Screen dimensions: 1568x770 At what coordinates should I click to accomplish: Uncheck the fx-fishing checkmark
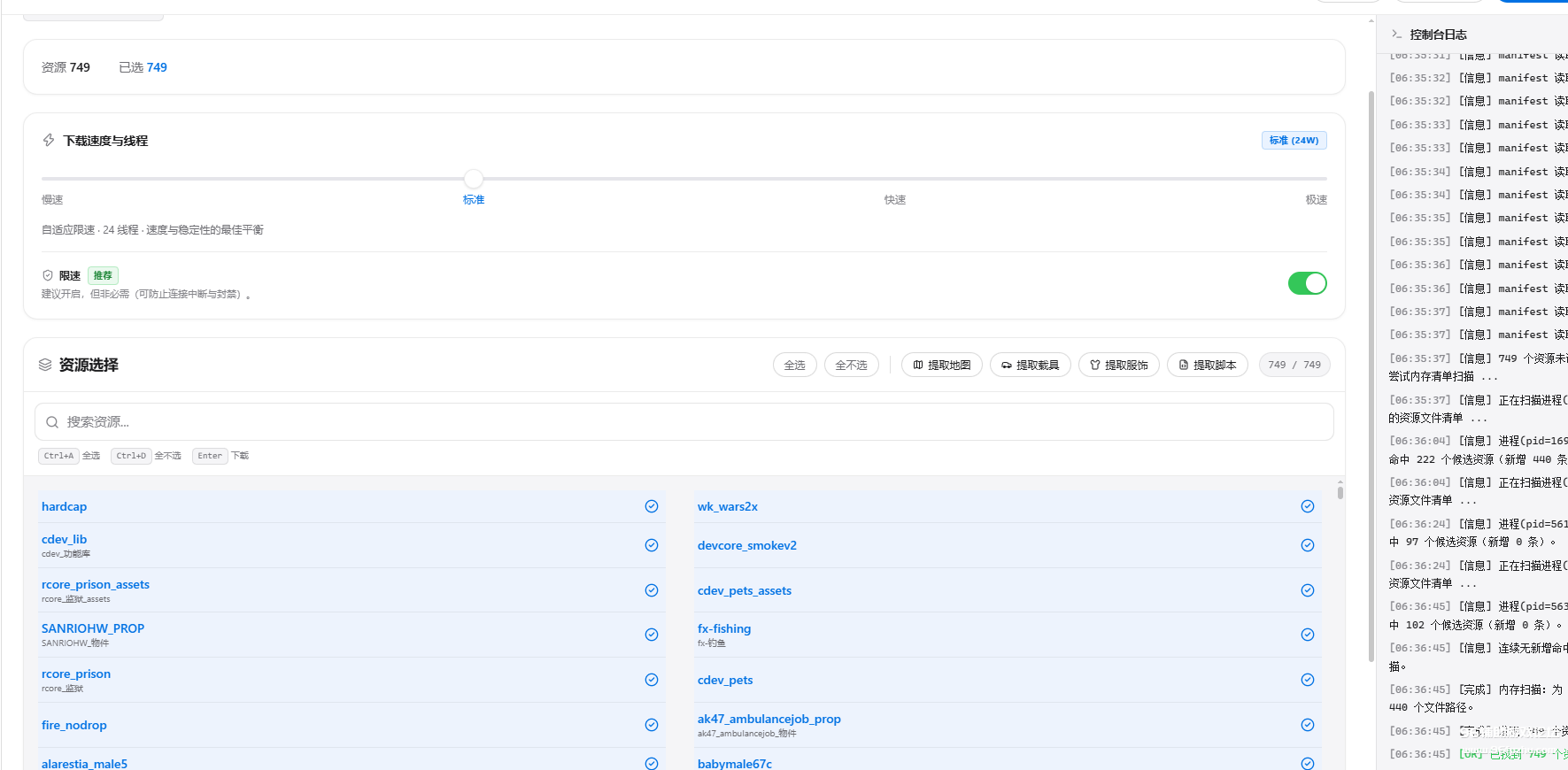click(x=1308, y=635)
